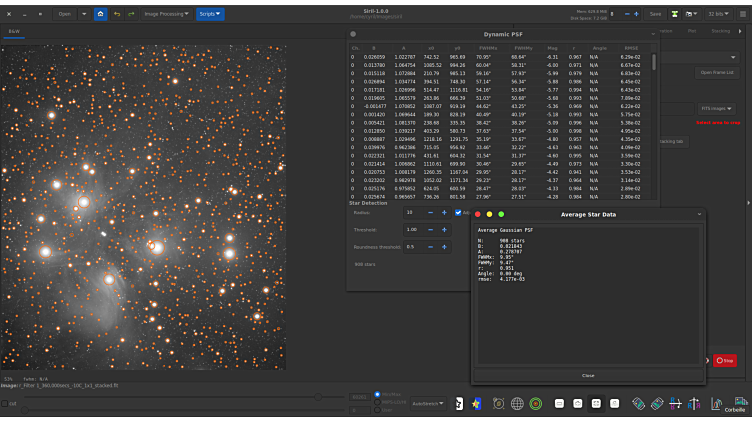Click the zoom to fit icon

(598, 404)
